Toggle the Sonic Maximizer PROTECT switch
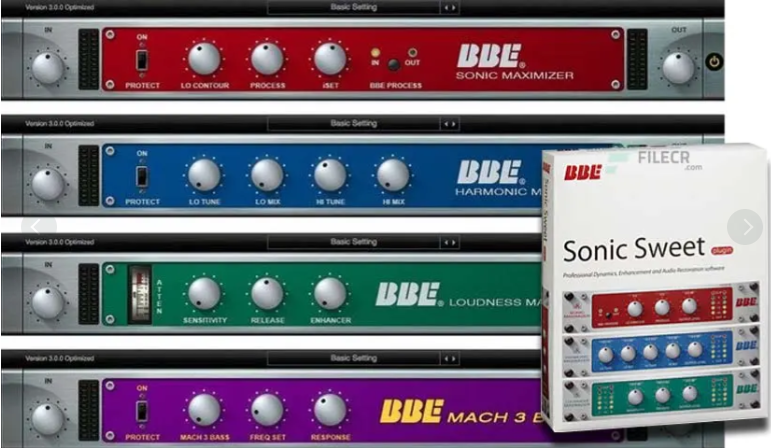The width and height of the screenshot is (771, 448). 142,61
